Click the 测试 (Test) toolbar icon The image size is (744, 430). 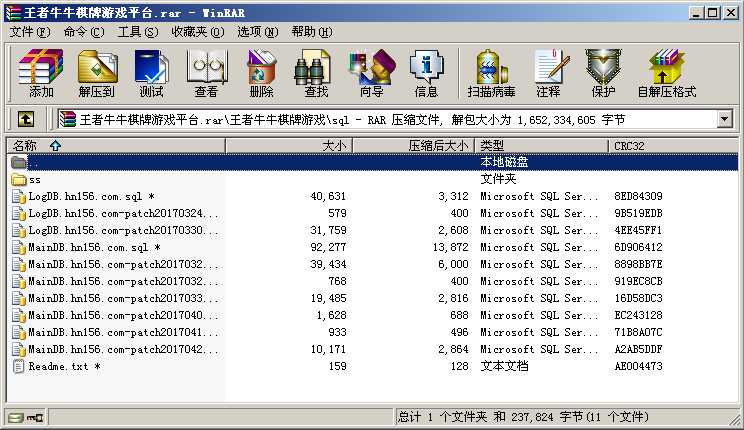tap(151, 67)
